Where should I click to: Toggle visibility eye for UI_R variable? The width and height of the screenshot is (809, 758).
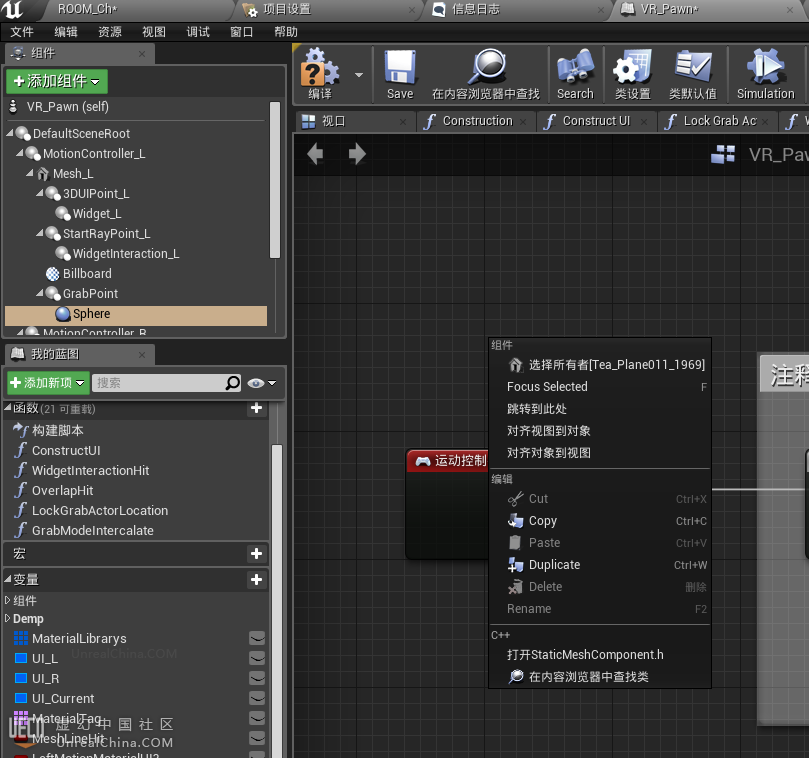click(257, 678)
